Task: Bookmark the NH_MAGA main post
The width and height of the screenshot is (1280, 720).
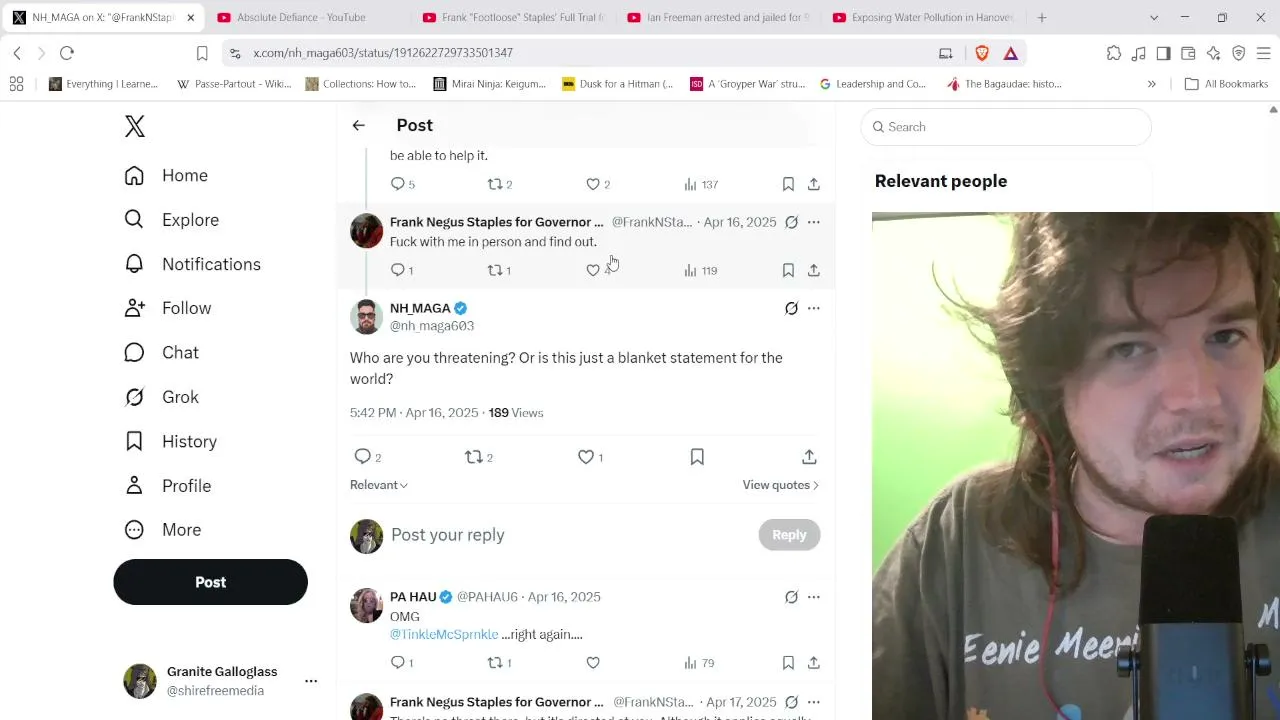Action: (x=697, y=457)
